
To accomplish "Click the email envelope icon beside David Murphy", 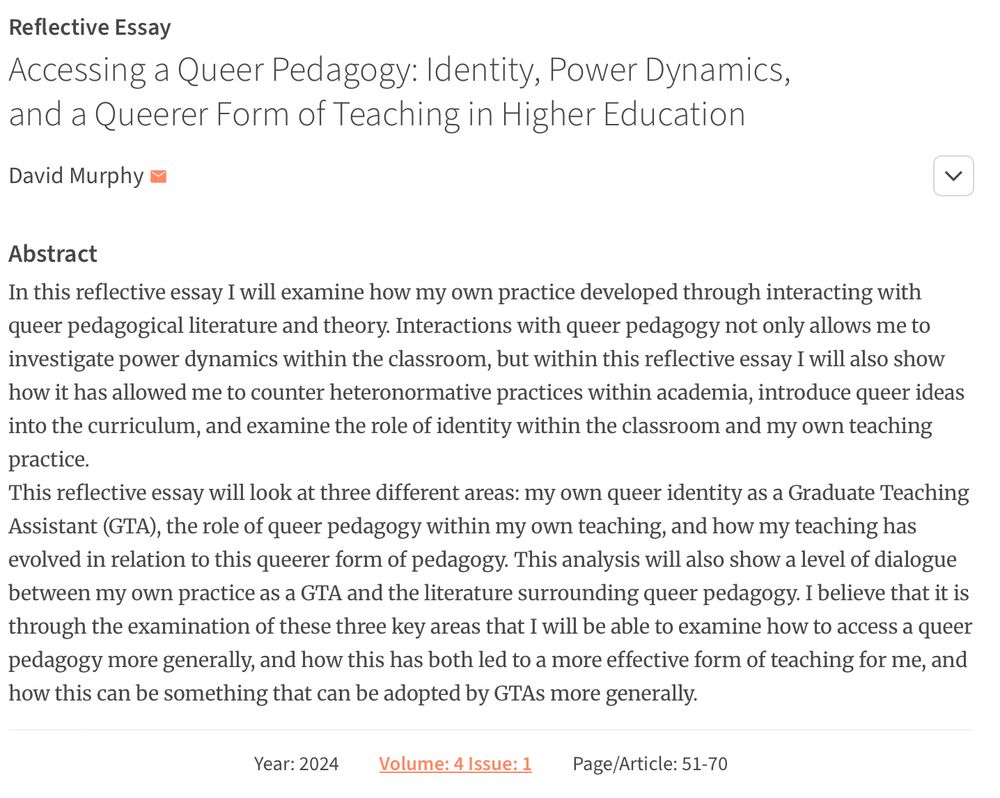I will coord(158,177).
